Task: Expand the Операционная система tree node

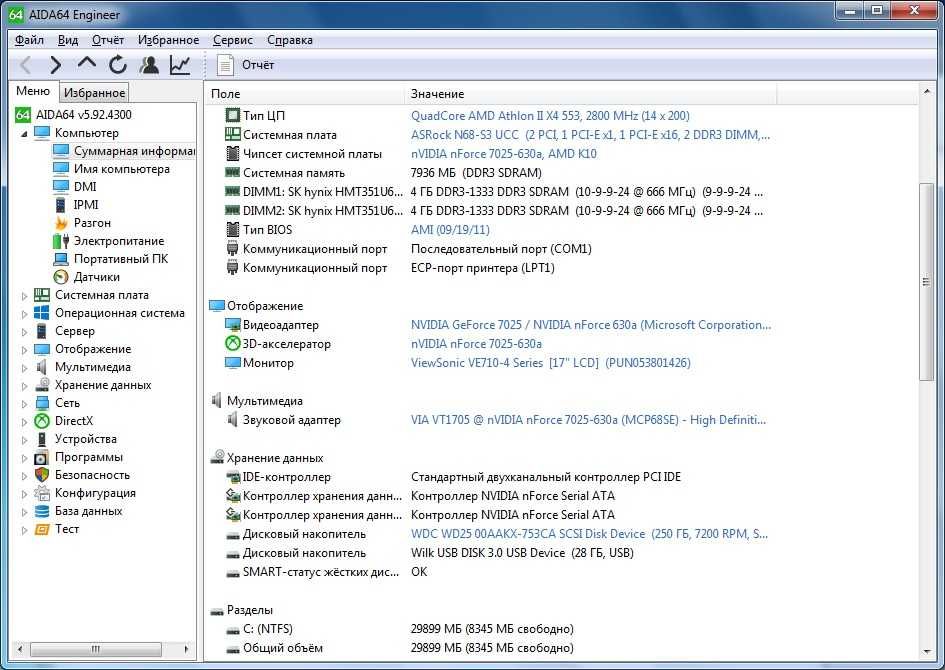Action: 24,314
